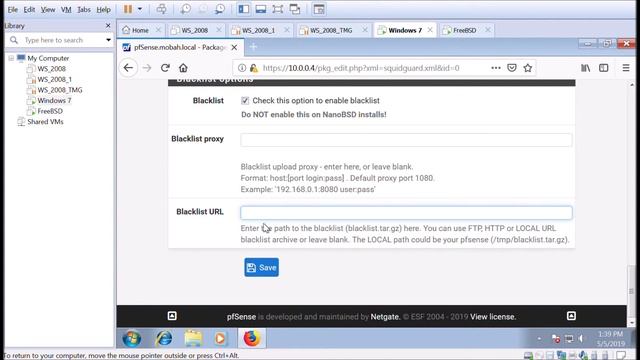Viewport: 640px width, 360px height.
Task: Click the view settings icon in VMware toolbar
Action: click(x=319, y=9)
